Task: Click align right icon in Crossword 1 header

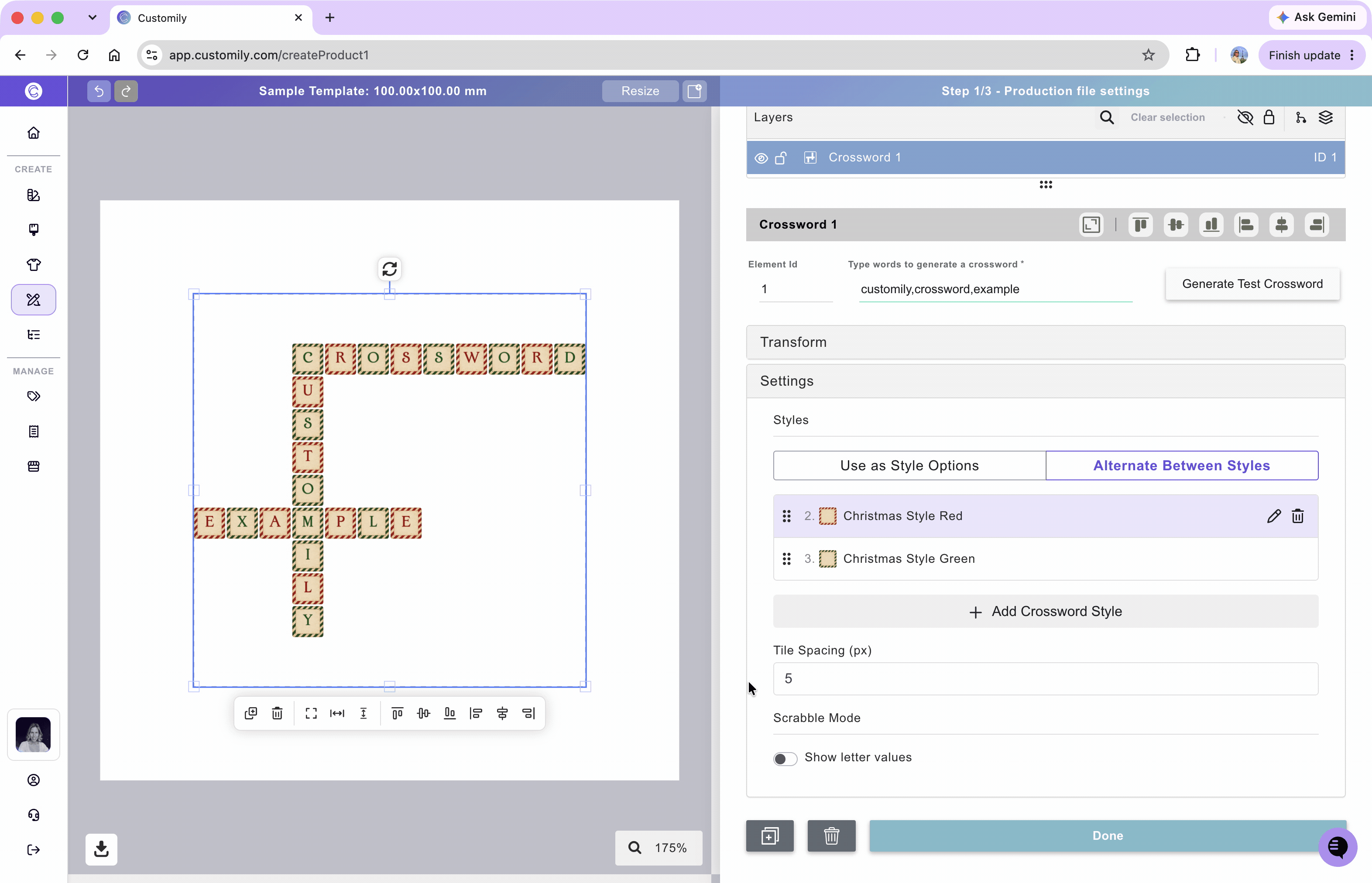Action: click(x=1317, y=225)
